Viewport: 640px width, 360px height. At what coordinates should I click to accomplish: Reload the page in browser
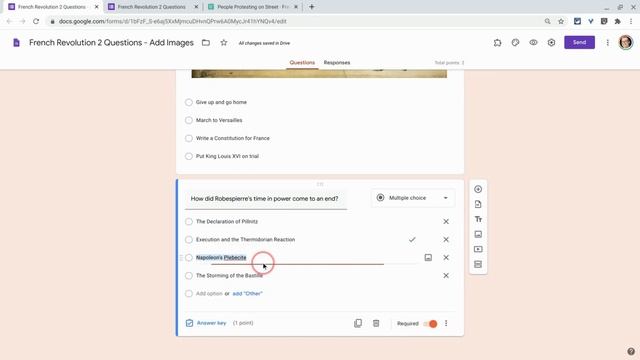click(36, 21)
